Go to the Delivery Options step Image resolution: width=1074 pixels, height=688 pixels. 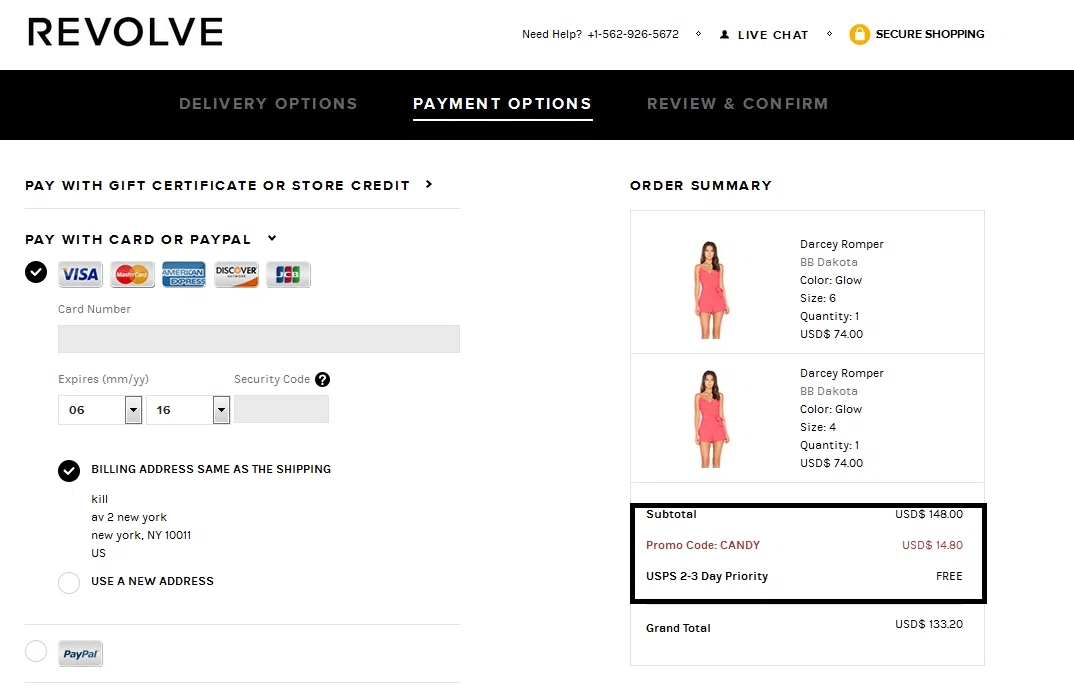pyautogui.click(x=268, y=103)
